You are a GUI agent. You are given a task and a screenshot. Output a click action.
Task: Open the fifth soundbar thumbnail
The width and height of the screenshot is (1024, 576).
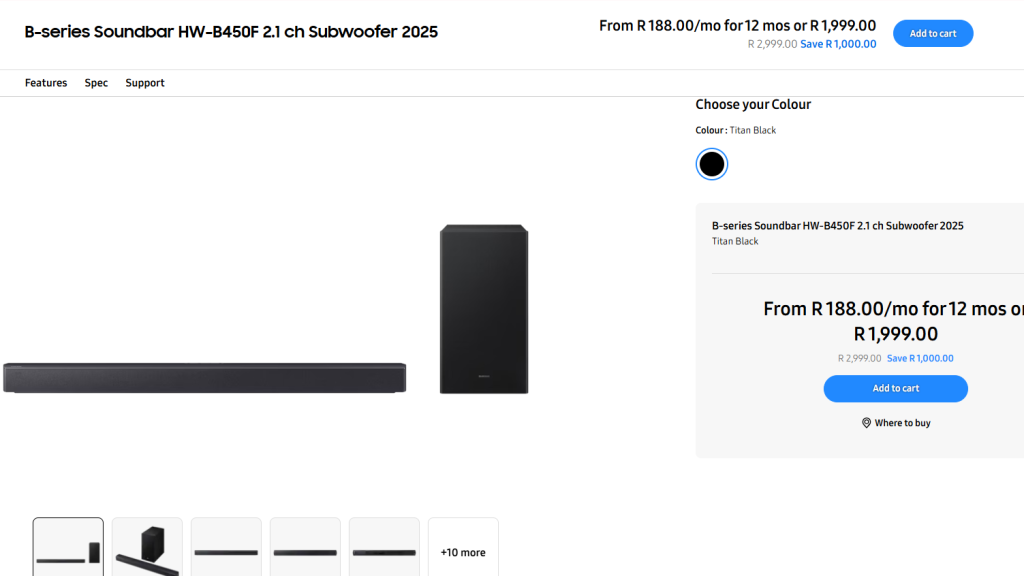coord(384,547)
